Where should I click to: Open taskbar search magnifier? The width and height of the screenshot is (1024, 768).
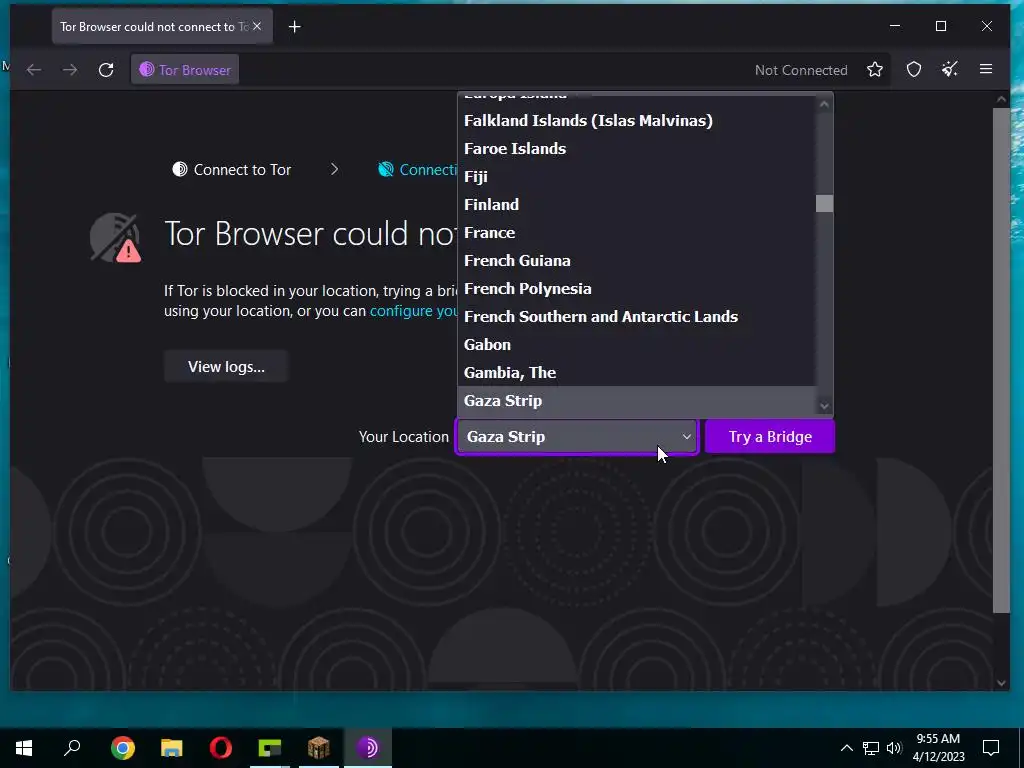[x=72, y=748]
